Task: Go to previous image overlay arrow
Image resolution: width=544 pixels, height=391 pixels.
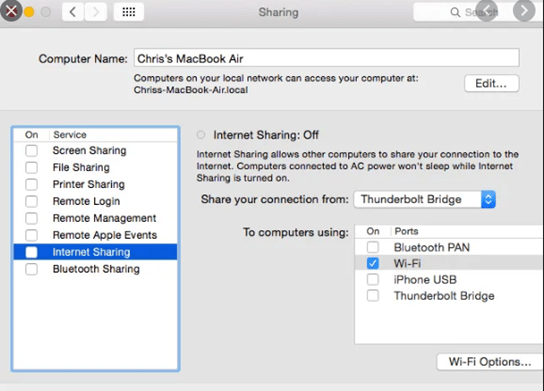Action: pos(486,11)
